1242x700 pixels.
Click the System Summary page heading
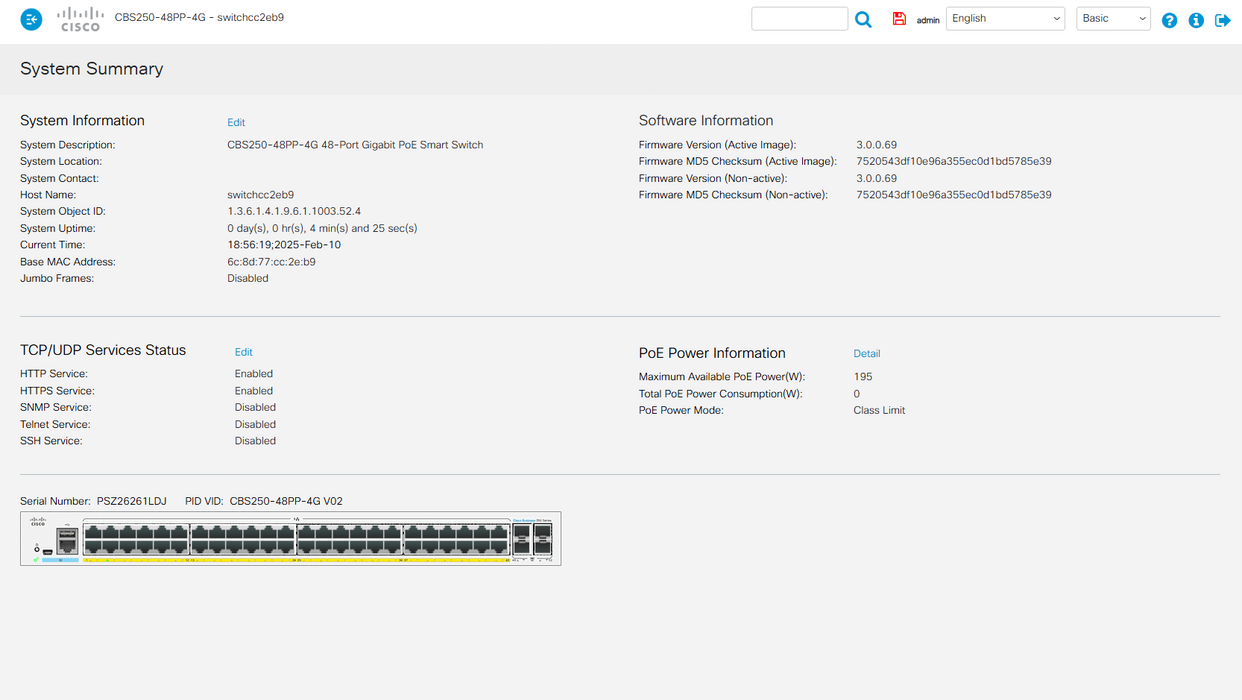92,69
